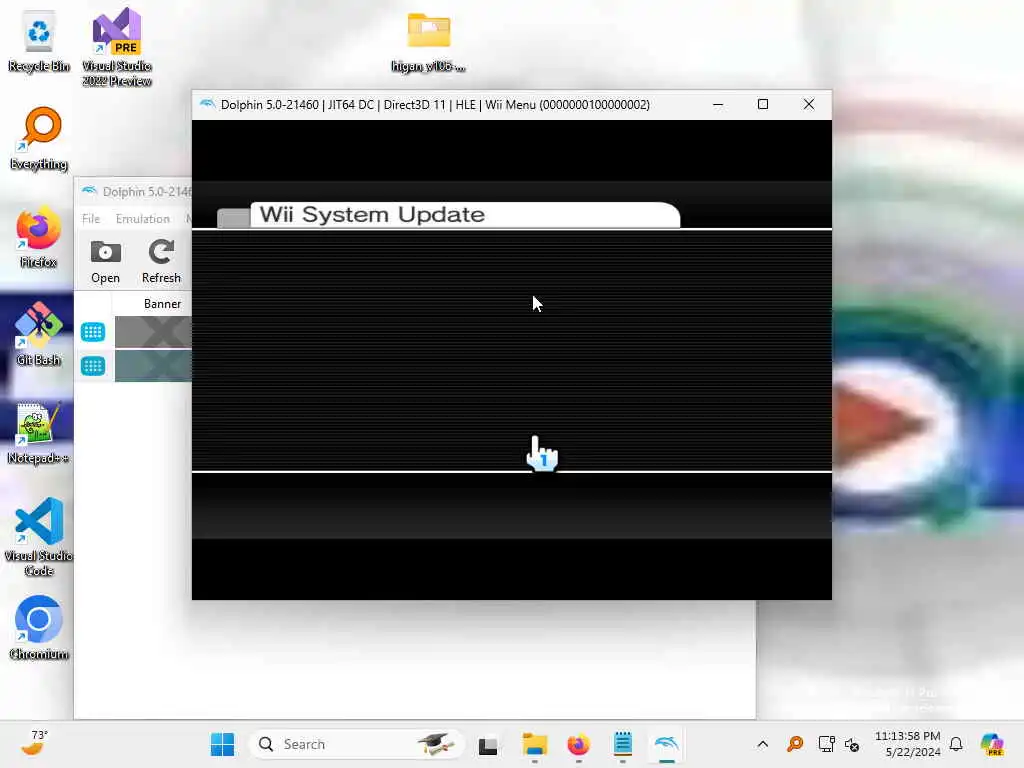
Task: Open the File menu in Dolphin main window
Action: click(x=91, y=219)
